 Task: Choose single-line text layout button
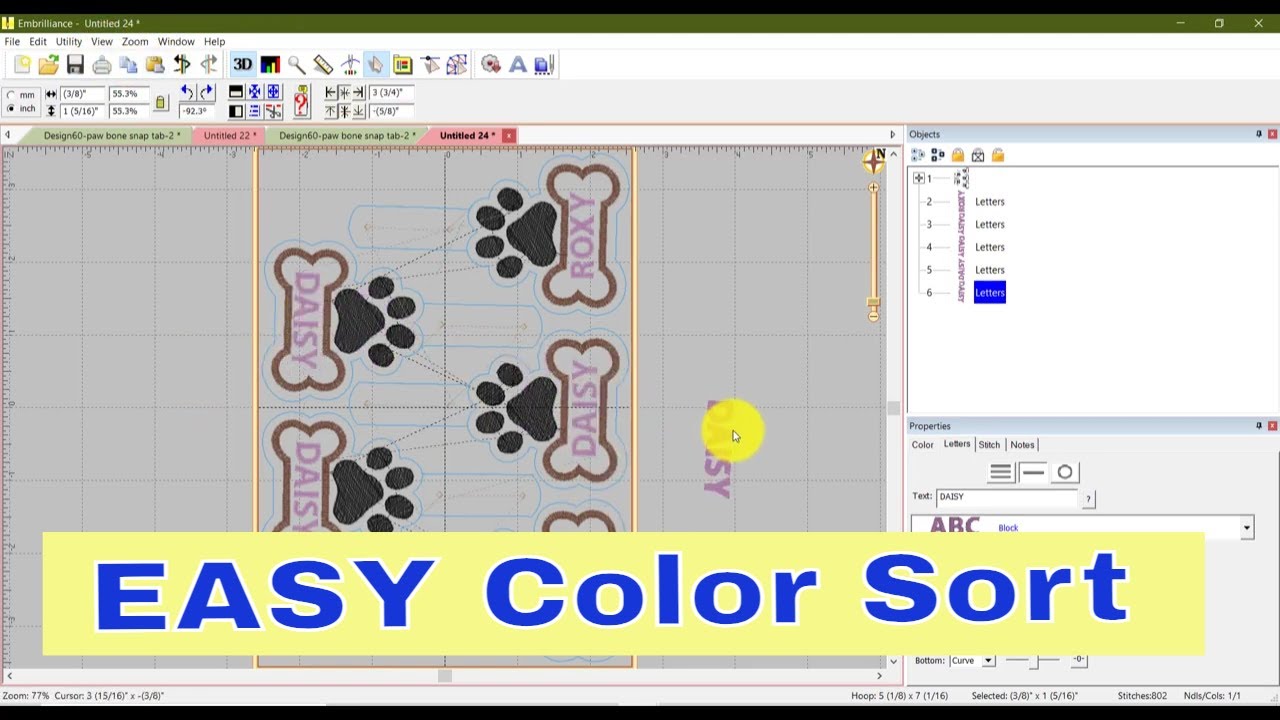pyautogui.click(x=1033, y=472)
